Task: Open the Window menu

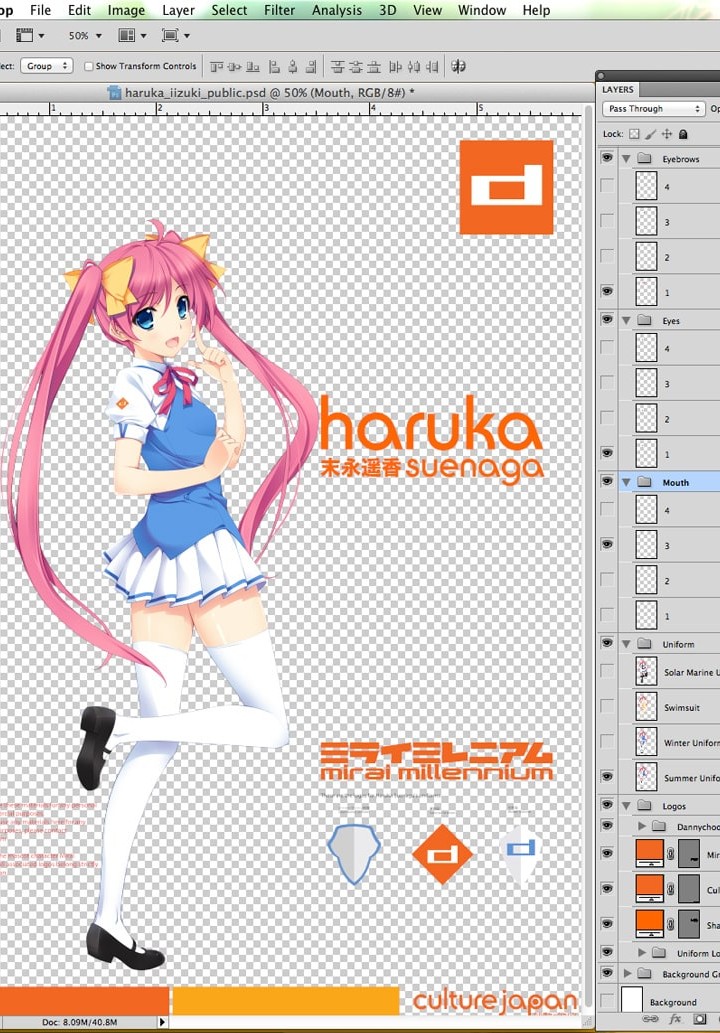Action: click(x=482, y=10)
